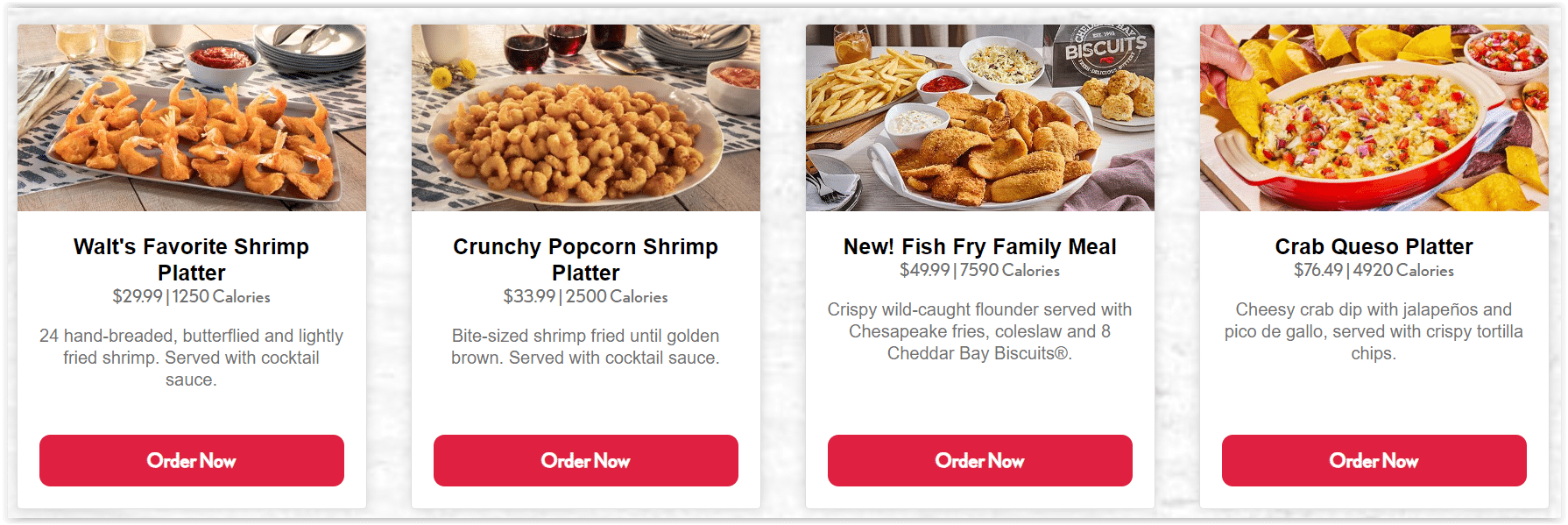The image size is (1568, 525).
Task: Order the Crunchy Popcorn Shrimp Platter now
Action: 585,460
